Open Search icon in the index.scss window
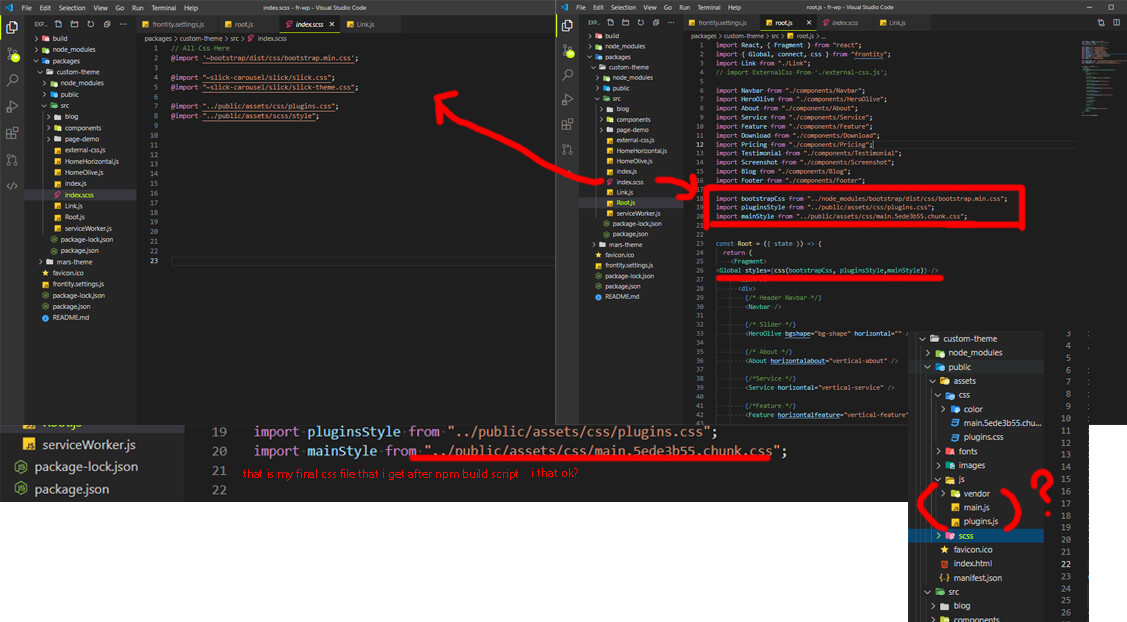The image size is (1127, 622). [13, 80]
